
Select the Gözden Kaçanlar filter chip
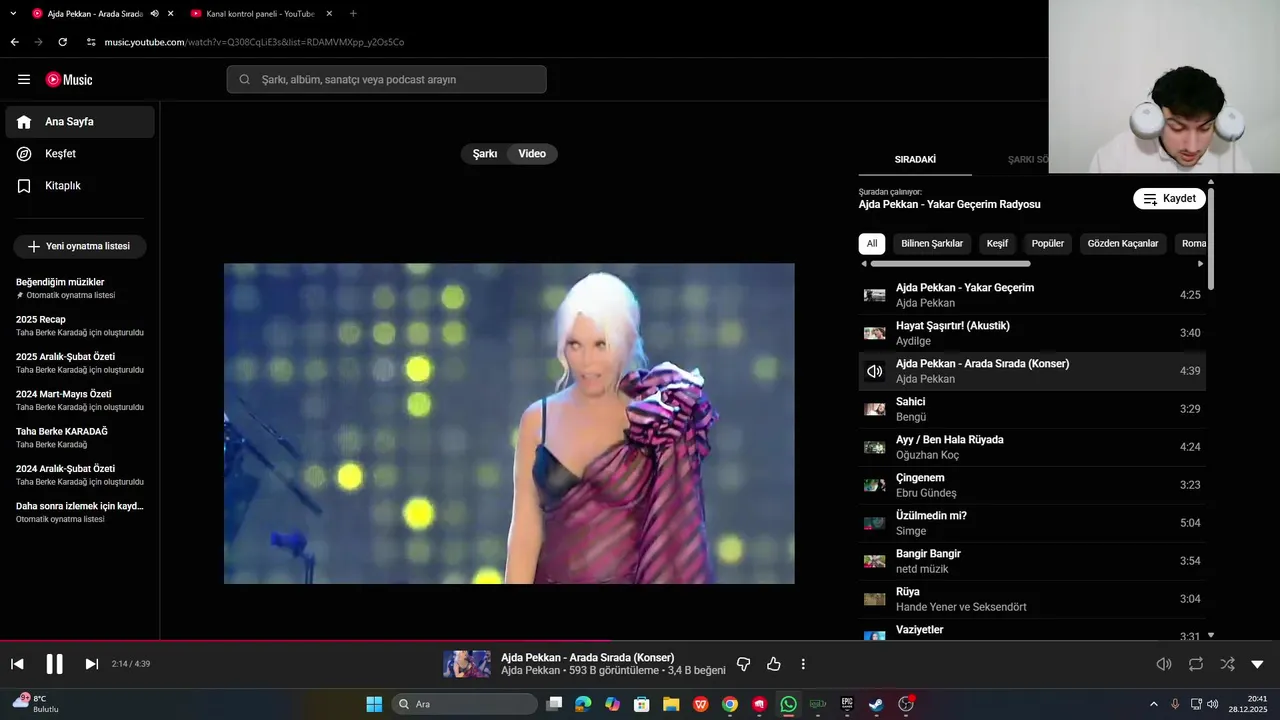point(1123,243)
